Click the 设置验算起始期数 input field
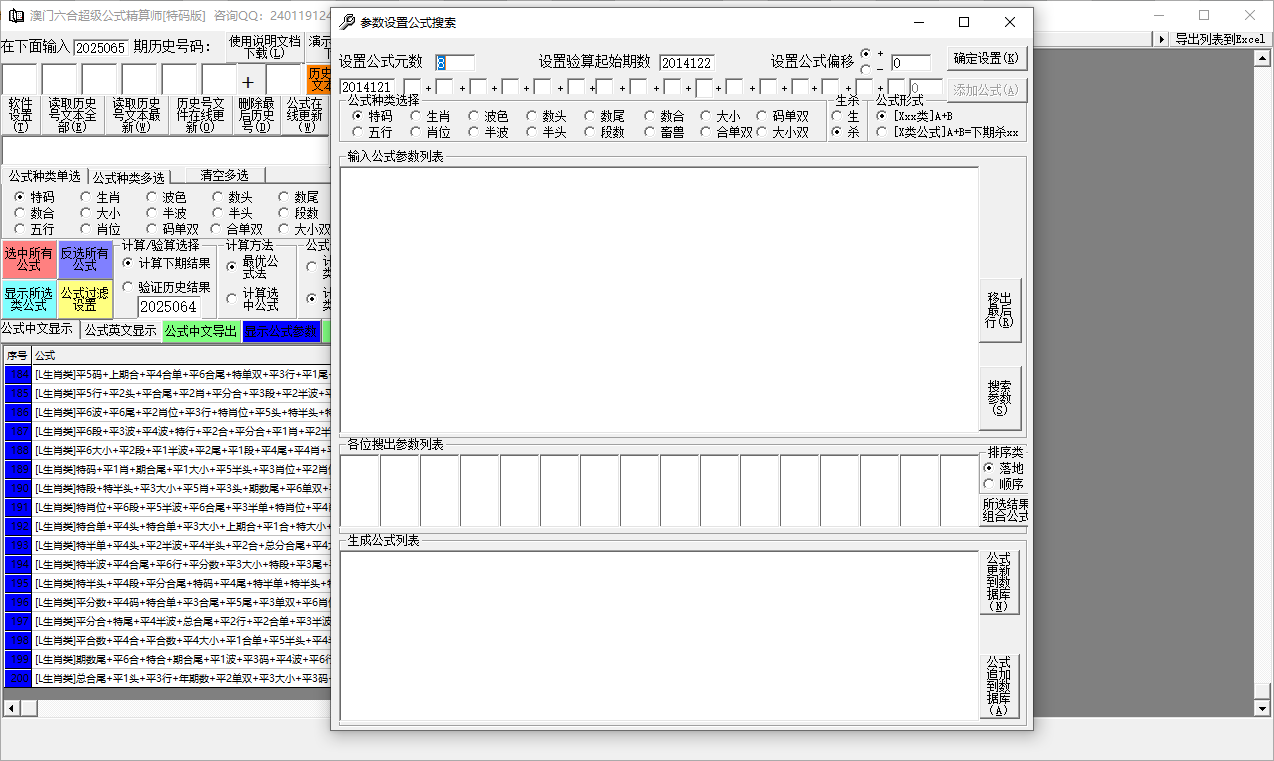The width and height of the screenshot is (1274, 761). coord(686,63)
